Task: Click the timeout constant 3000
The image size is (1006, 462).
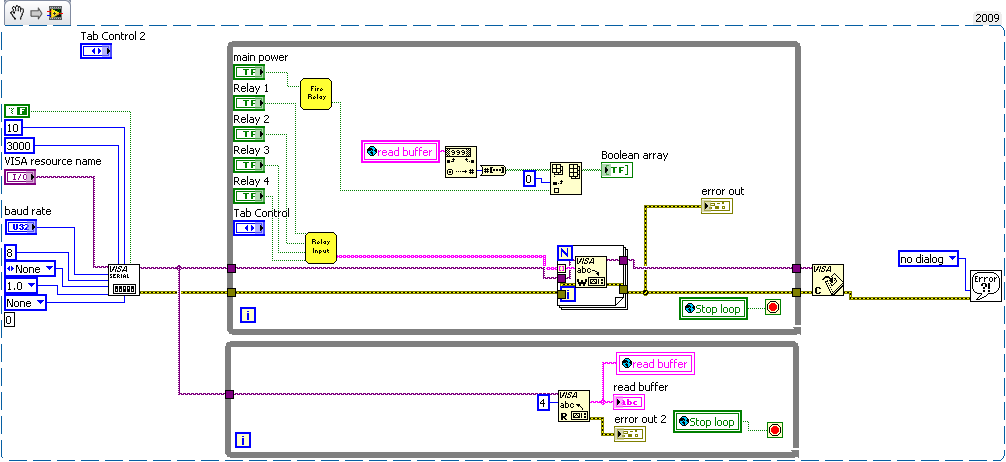Action: click(19, 145)
